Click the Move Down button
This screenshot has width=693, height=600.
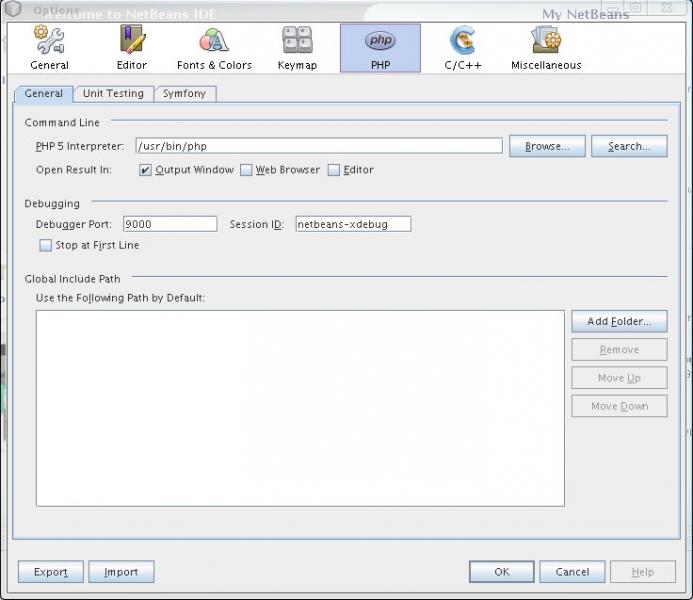pos(619,406)
